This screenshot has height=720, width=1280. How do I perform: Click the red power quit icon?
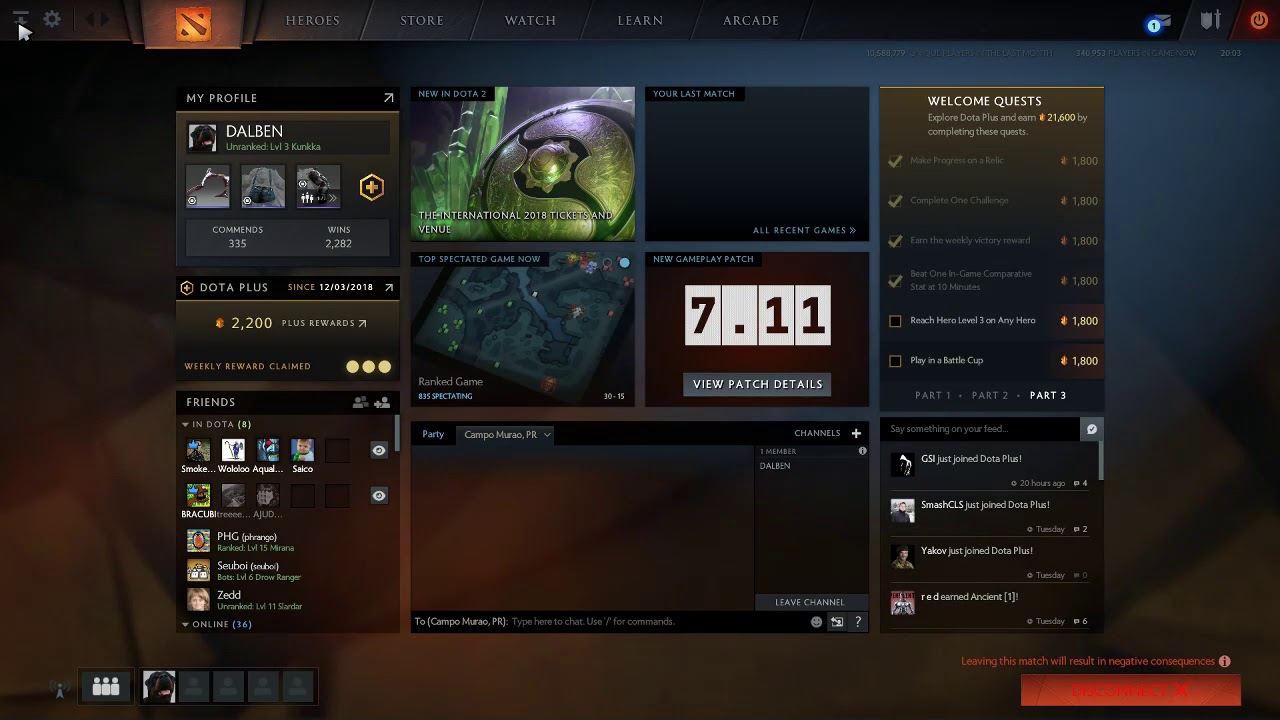pos(1259,20)
